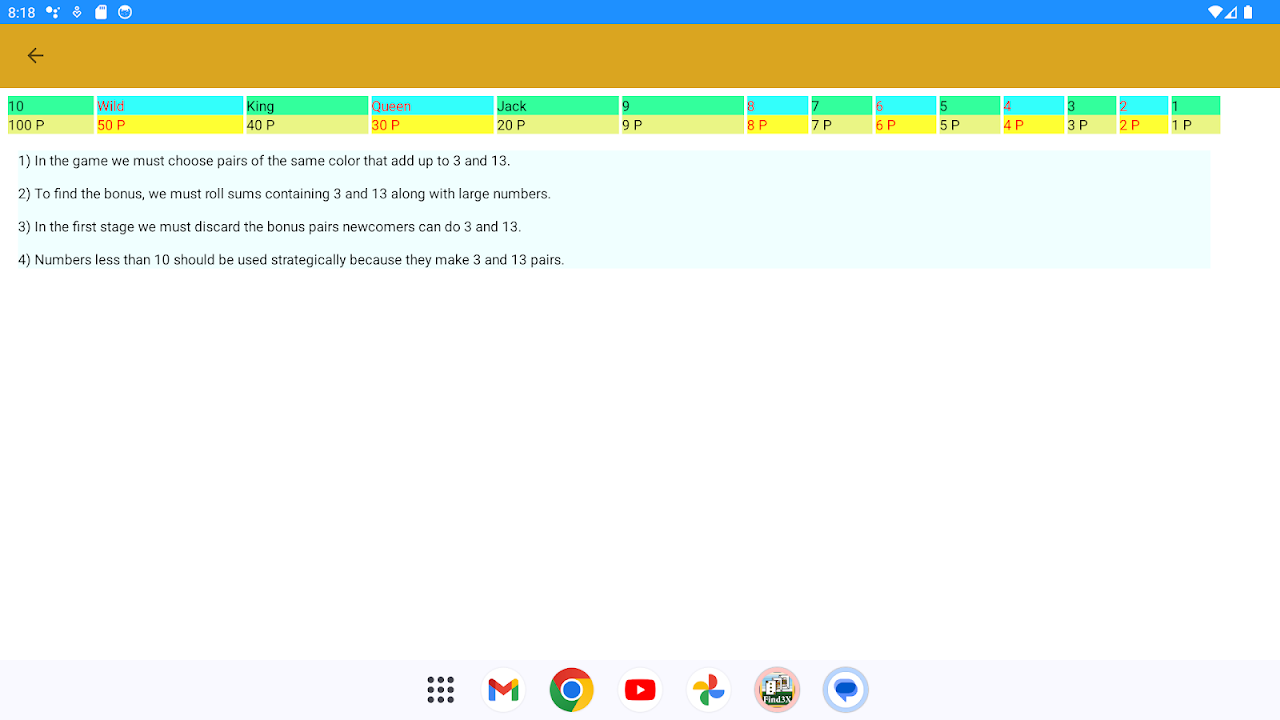Click rule 1 about same color pairs

(264, 161)
